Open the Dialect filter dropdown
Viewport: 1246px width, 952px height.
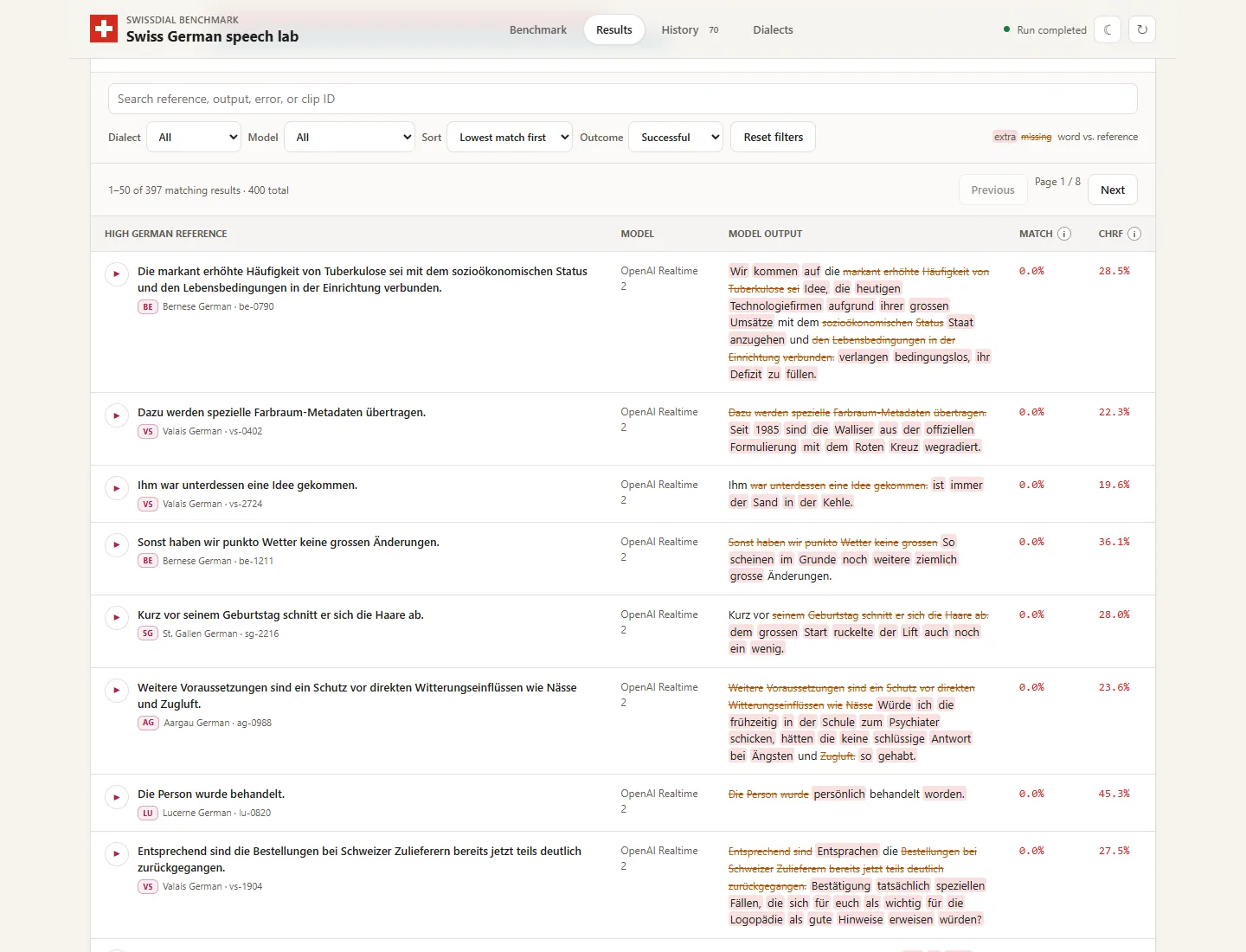194,137
